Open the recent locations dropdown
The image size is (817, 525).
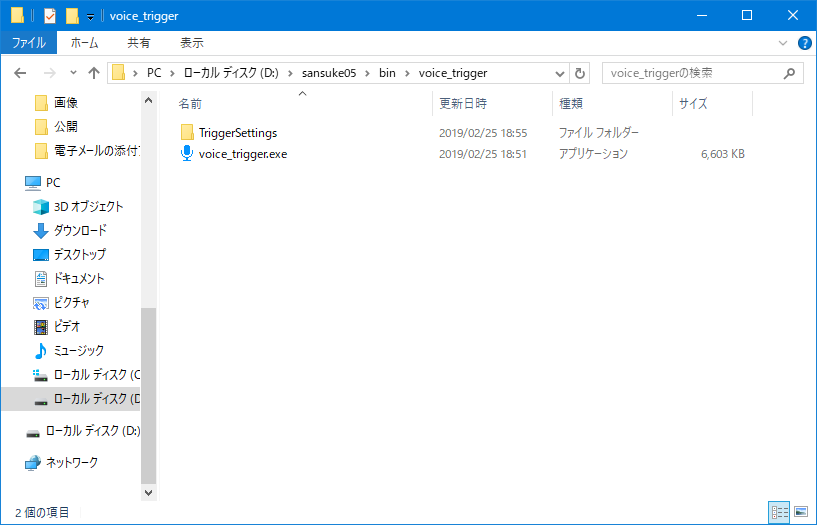pos(73,73)
